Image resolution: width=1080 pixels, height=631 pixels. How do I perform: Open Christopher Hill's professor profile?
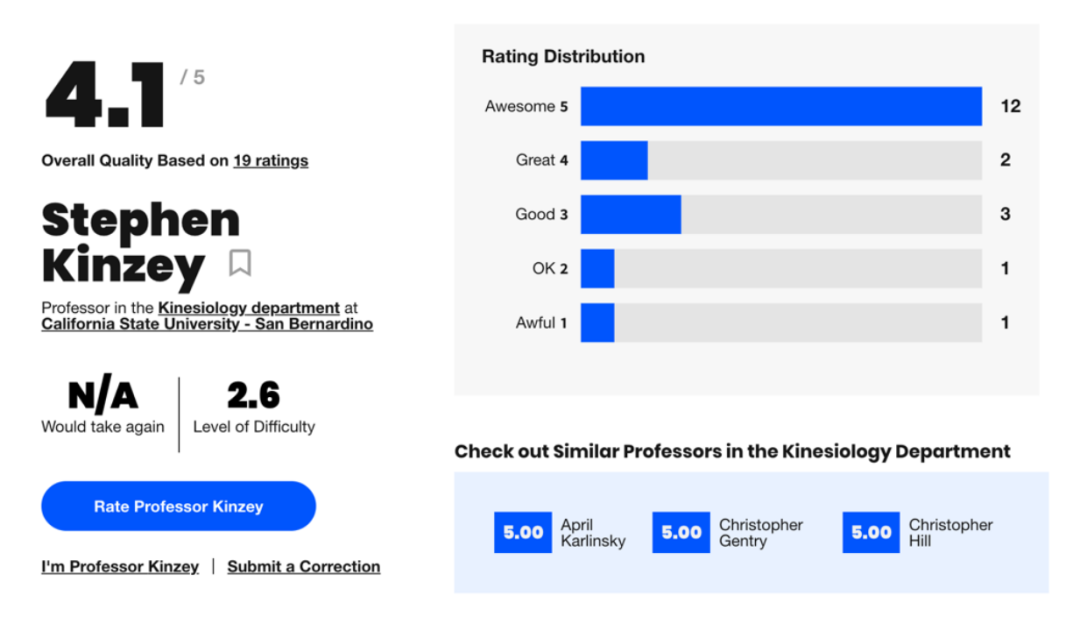click(x=950, y=533)
